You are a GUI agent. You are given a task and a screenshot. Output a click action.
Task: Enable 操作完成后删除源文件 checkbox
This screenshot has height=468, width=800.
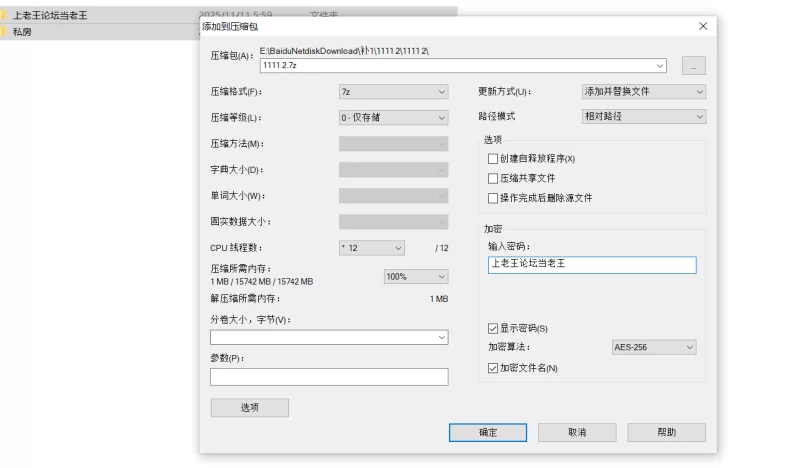(492, 198)
